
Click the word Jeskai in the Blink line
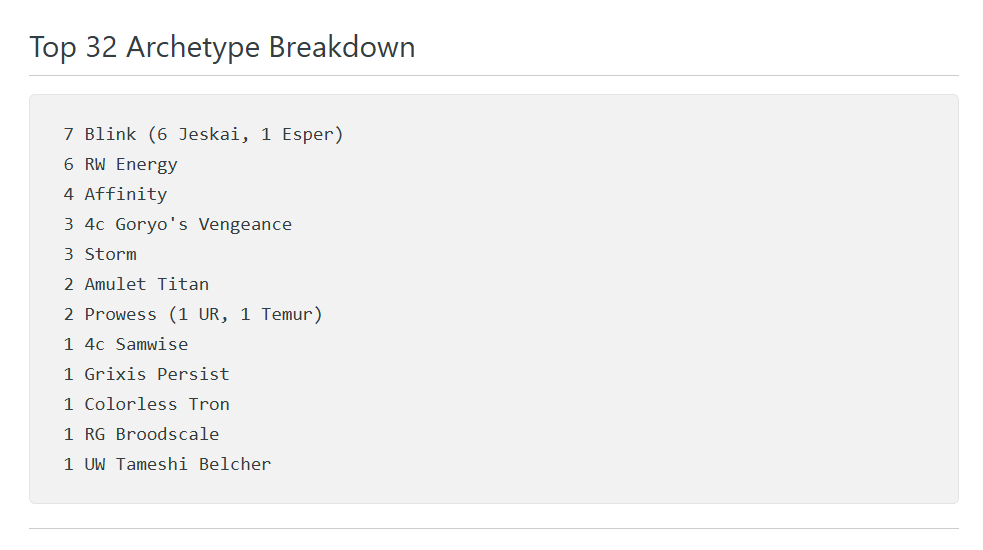(x=209, y=134)
